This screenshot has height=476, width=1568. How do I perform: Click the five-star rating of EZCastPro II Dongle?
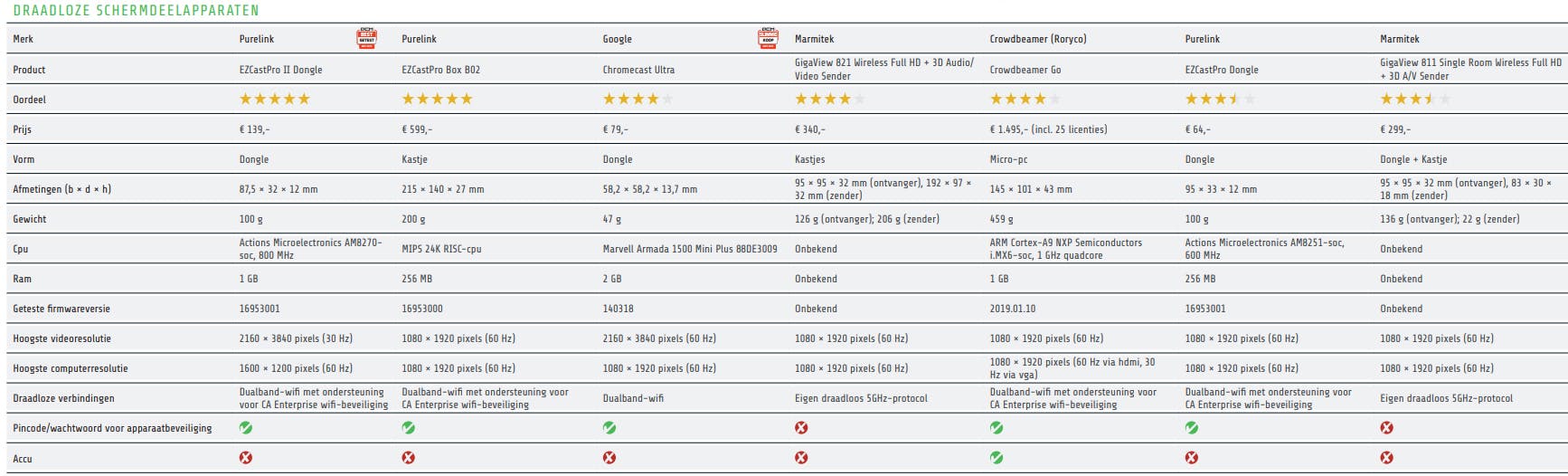[274, 100]
